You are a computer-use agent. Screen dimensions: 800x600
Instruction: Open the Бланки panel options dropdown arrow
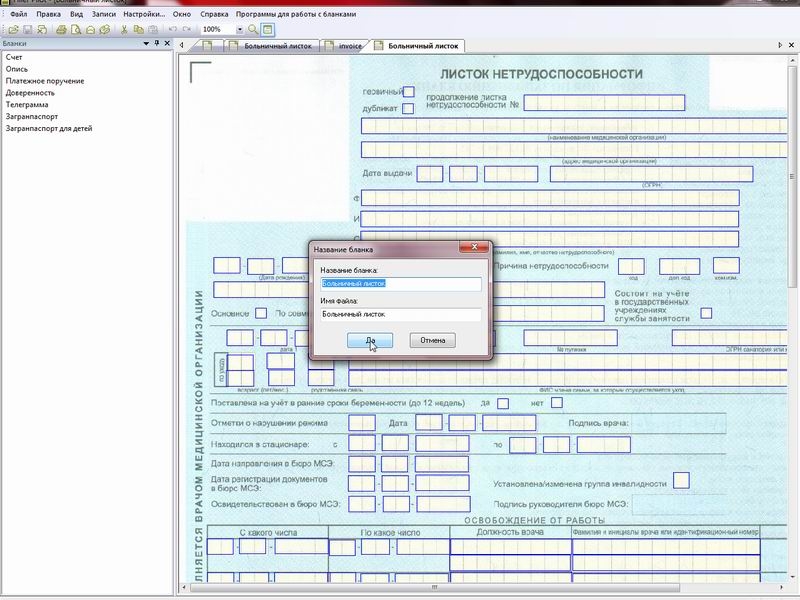click(146, 44)
